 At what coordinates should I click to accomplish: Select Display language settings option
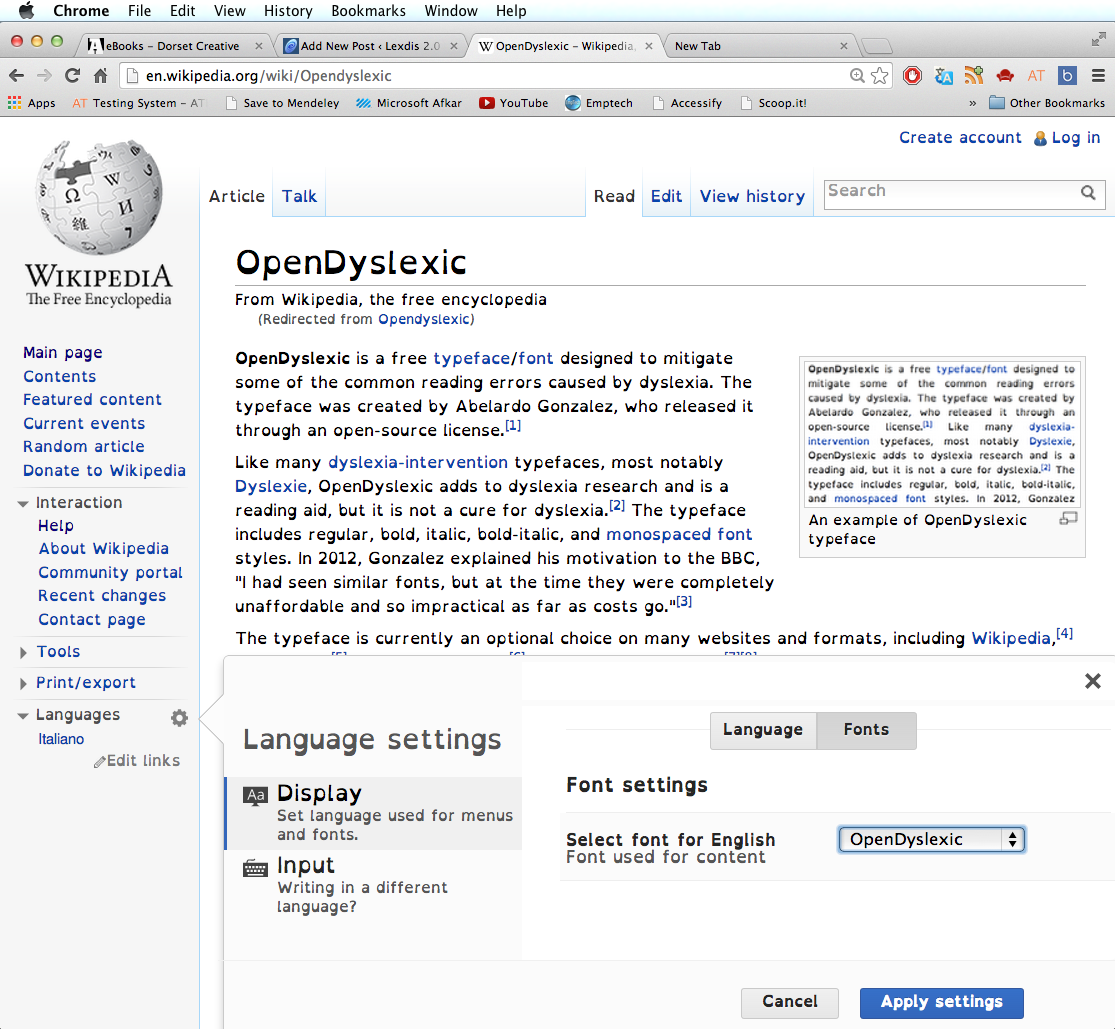(x=374, y=813)
